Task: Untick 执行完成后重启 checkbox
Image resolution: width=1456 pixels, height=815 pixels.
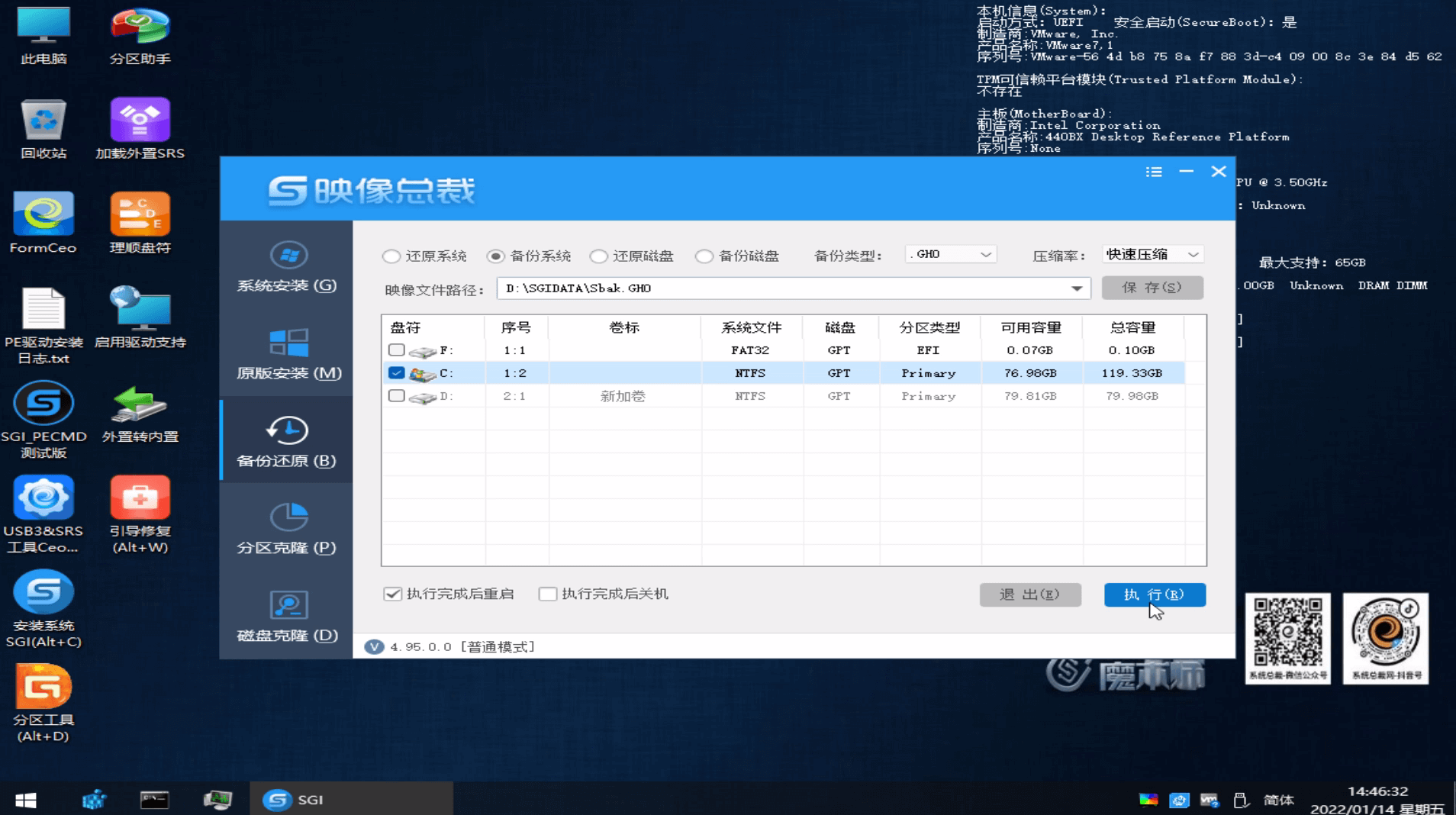Action: coord(392,594)
